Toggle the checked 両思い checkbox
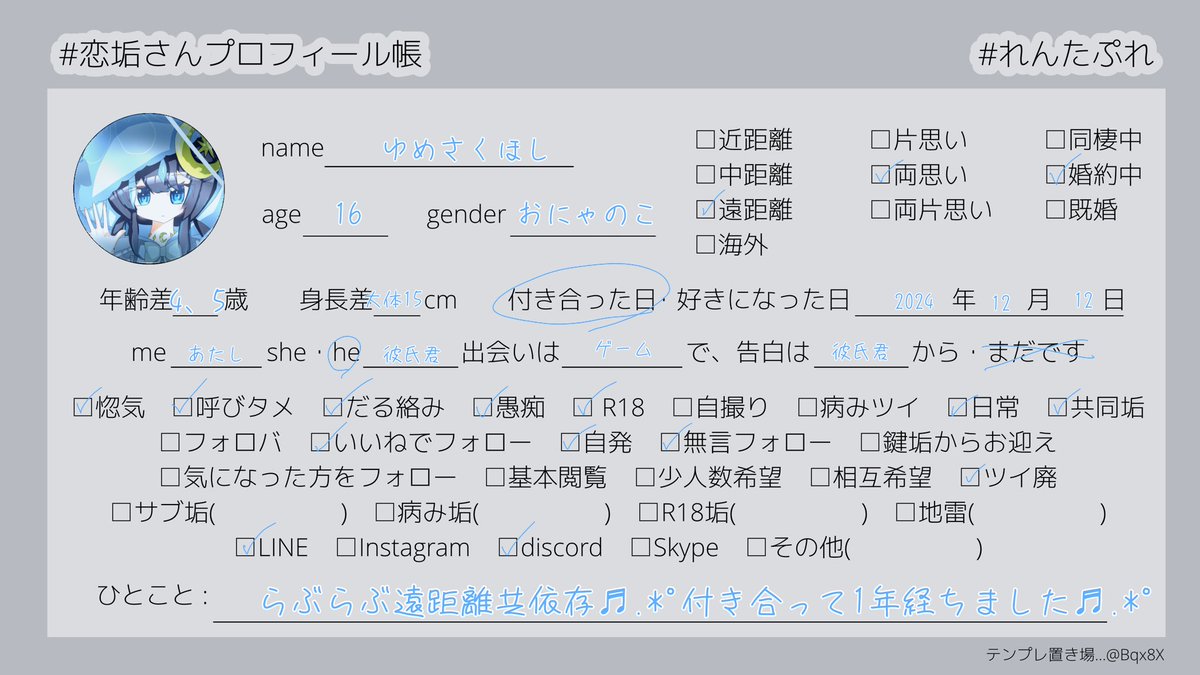This screenshot has width=1200, height=675. pos(881,175)
